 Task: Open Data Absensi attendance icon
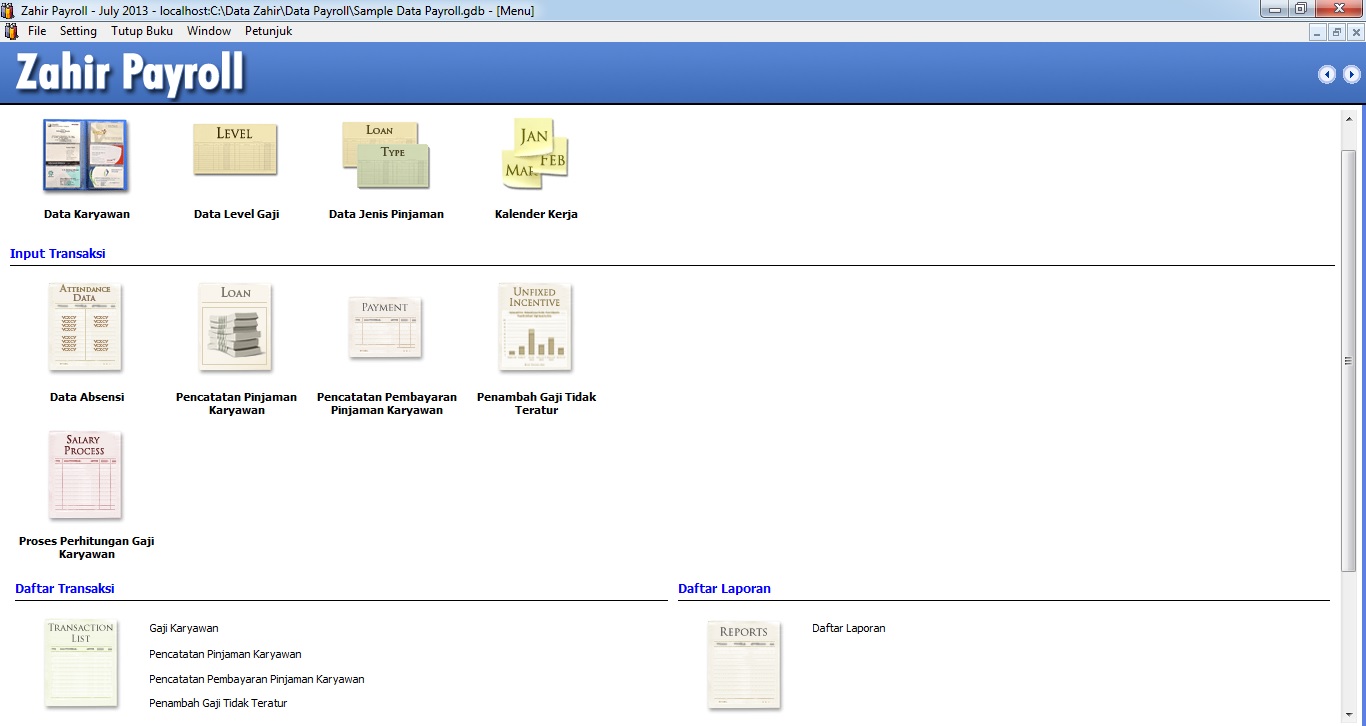pos(86,327)
